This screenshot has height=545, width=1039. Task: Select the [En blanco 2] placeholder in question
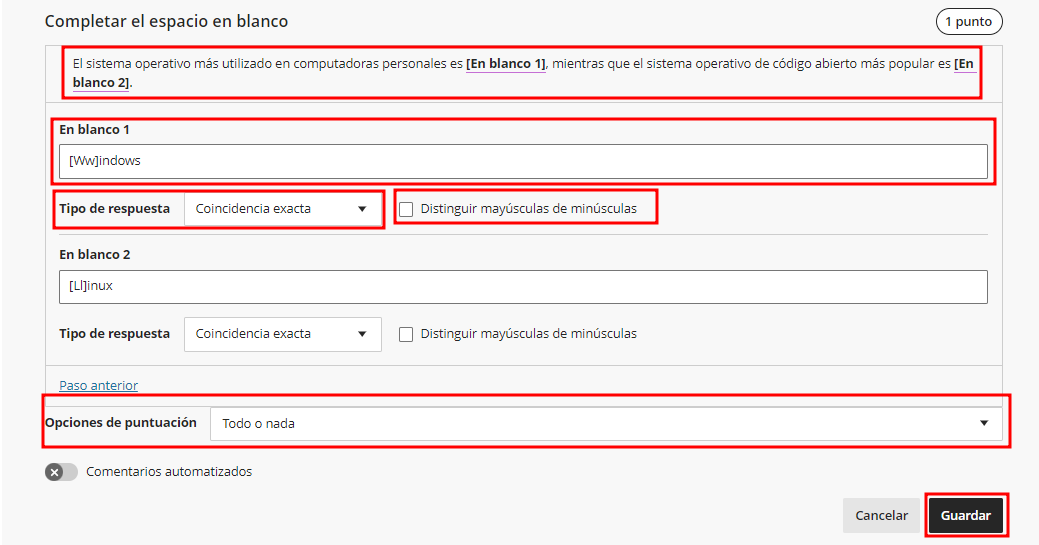pyautogui.click(x=964, y=64)
